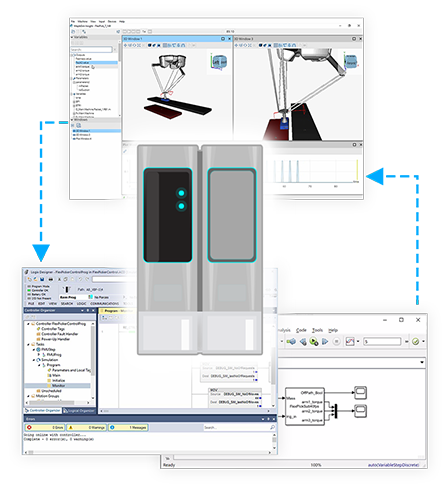This screenshot has width=444, height=500.
Task: Click the red Errors filter icon
Action: (29, 427)
